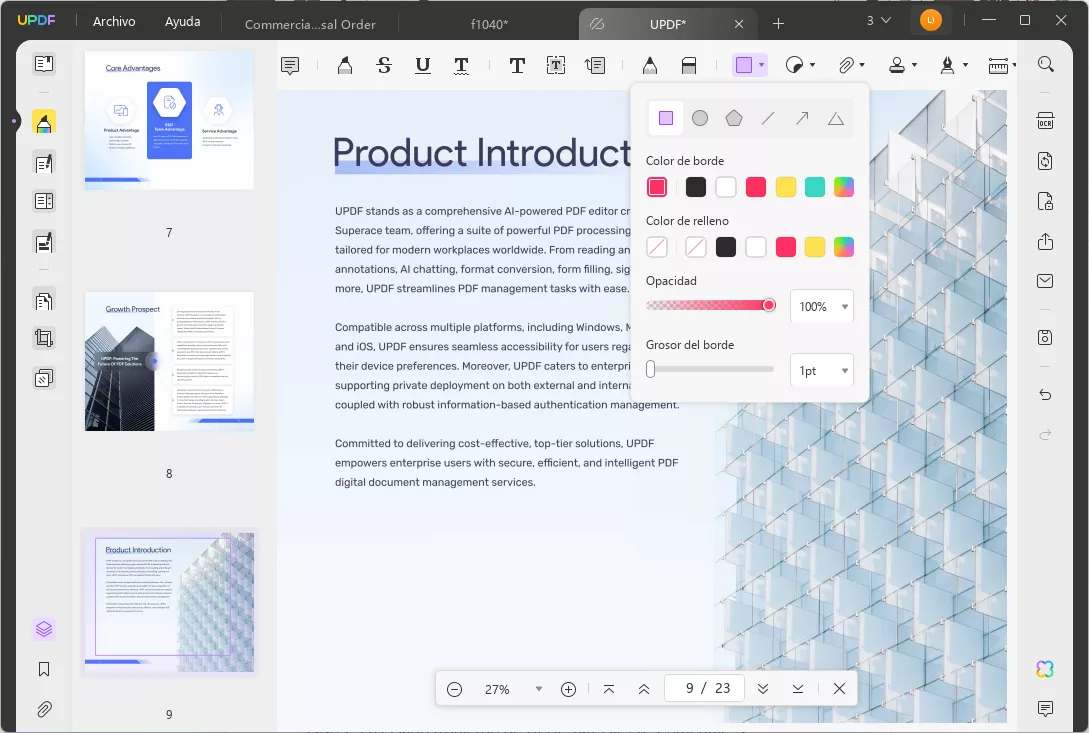
Task: Select the Text Box tool
Action: coord(556,65)
